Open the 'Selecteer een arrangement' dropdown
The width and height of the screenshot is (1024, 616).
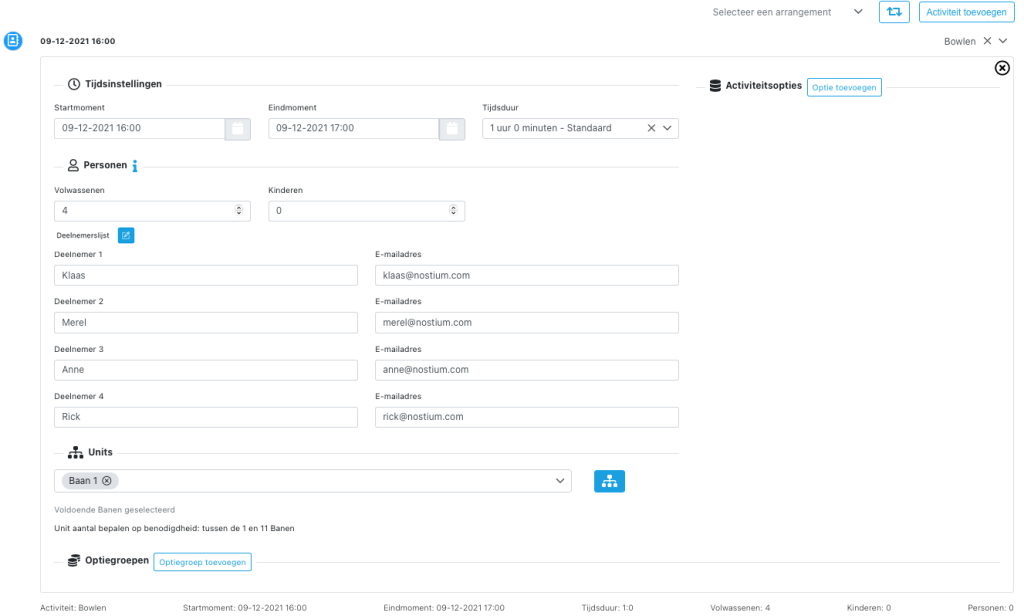[857, 12]
